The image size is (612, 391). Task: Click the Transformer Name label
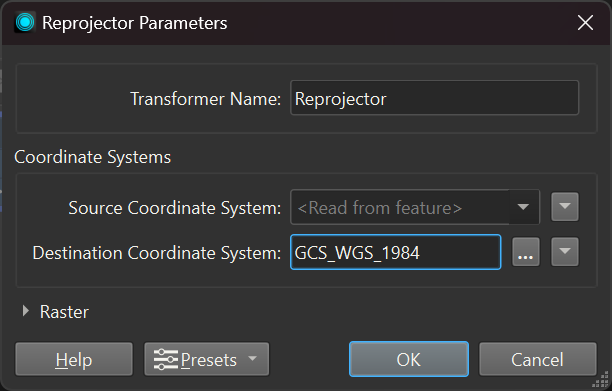[x=205, y=99]
